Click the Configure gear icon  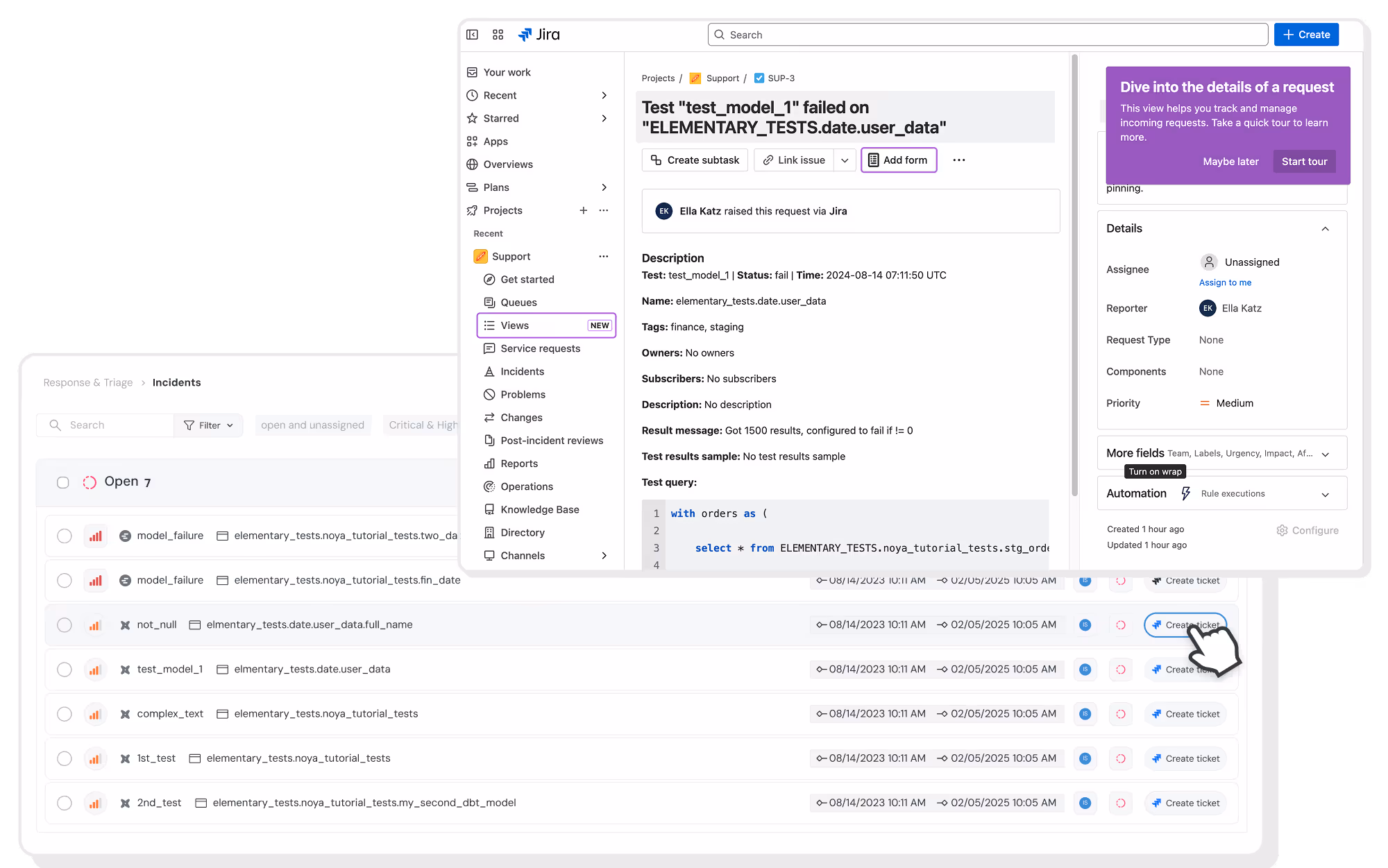coord(1282,530)
